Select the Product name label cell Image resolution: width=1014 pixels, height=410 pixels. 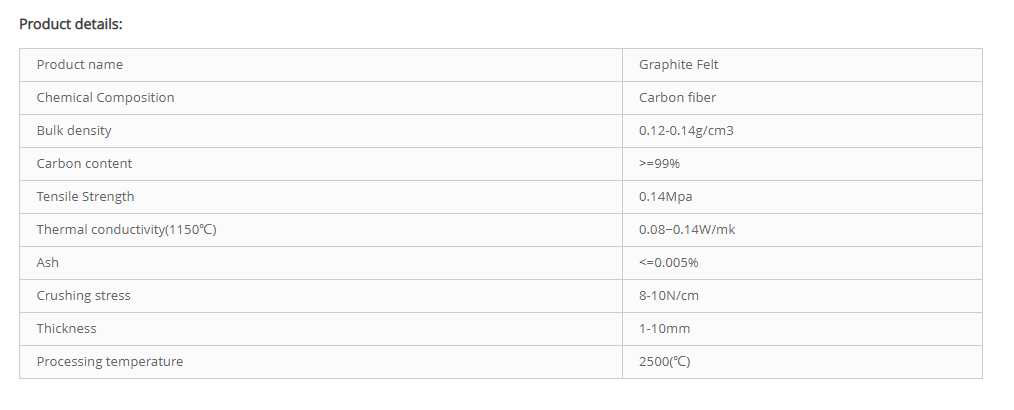click(80, 65)
